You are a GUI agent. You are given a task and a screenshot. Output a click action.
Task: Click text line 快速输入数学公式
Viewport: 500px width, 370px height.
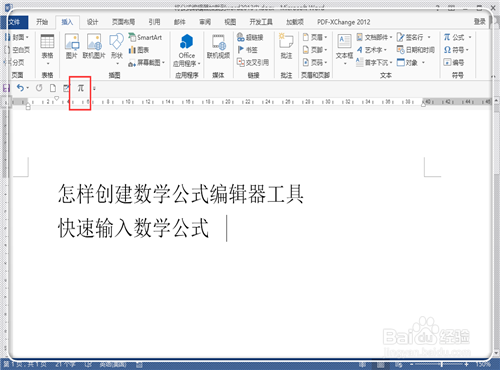tap(133, 228)
